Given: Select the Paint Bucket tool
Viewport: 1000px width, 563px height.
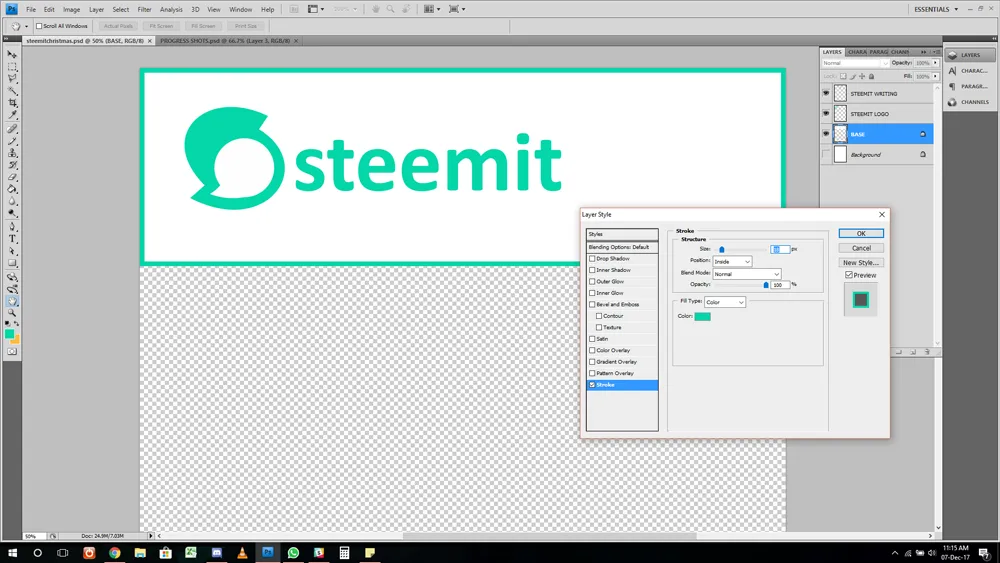Looking at the screenshot, I should click(x=12, y=190).
